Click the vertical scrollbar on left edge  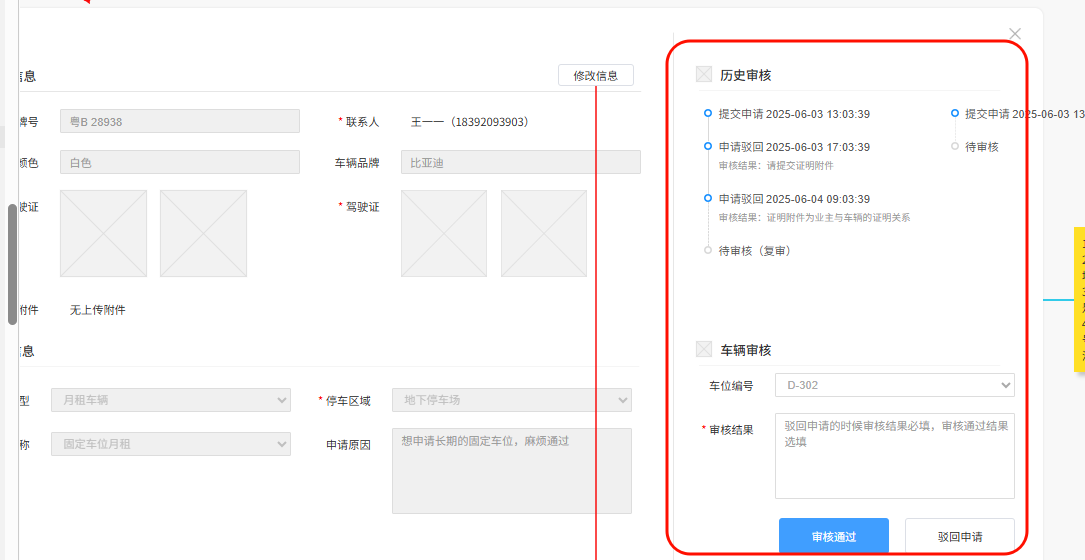(12, 264)
